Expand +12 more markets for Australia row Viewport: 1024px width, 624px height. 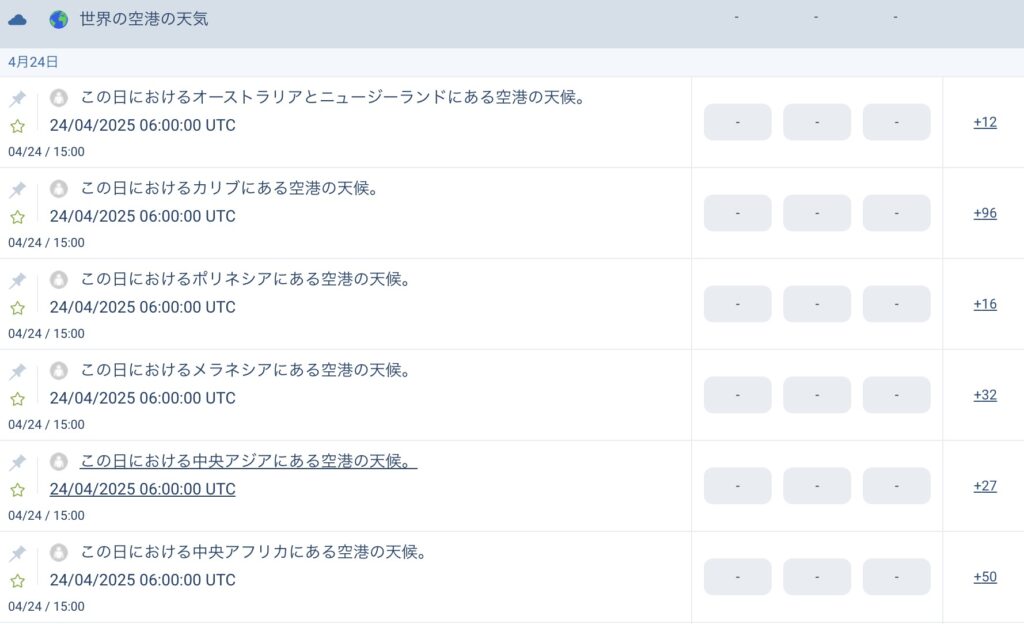click(985, 122)
